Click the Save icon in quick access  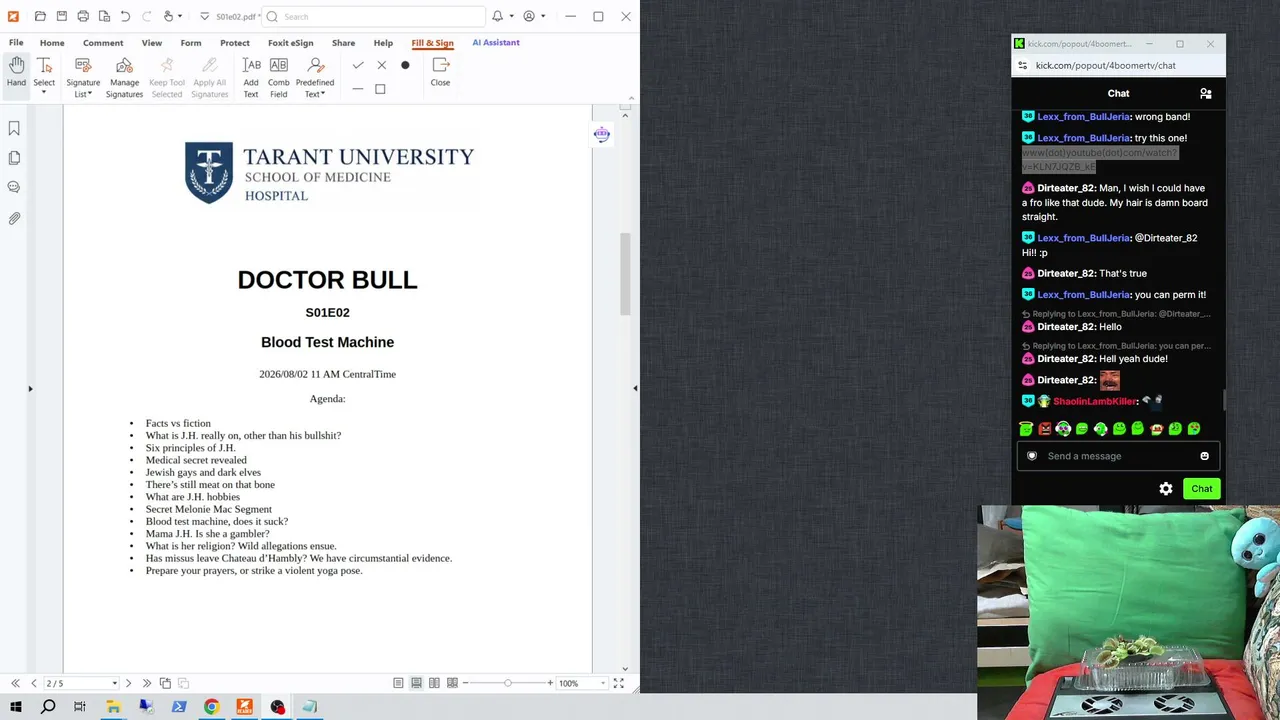(x=61, y=16)
